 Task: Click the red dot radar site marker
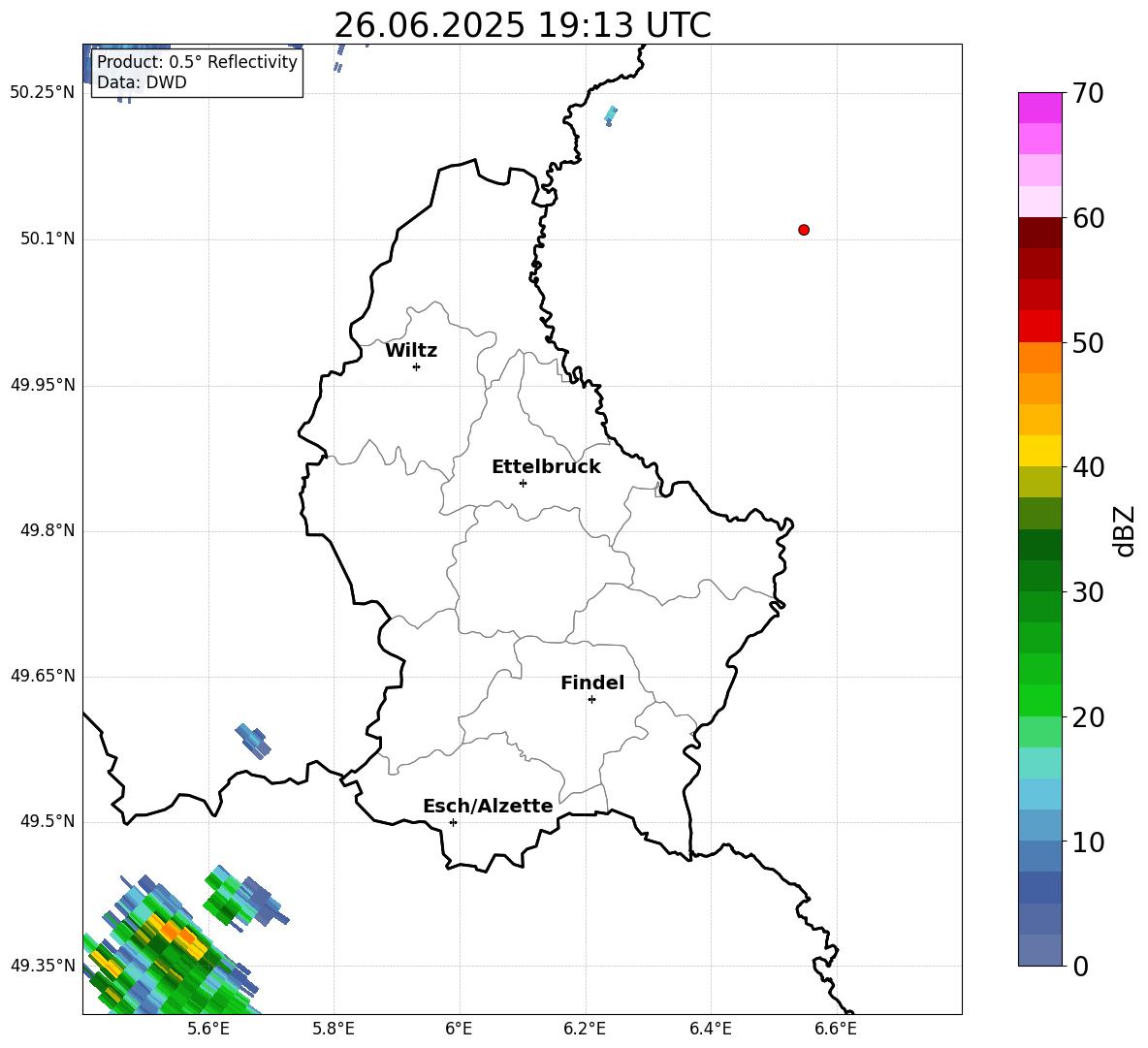[804, 230]
